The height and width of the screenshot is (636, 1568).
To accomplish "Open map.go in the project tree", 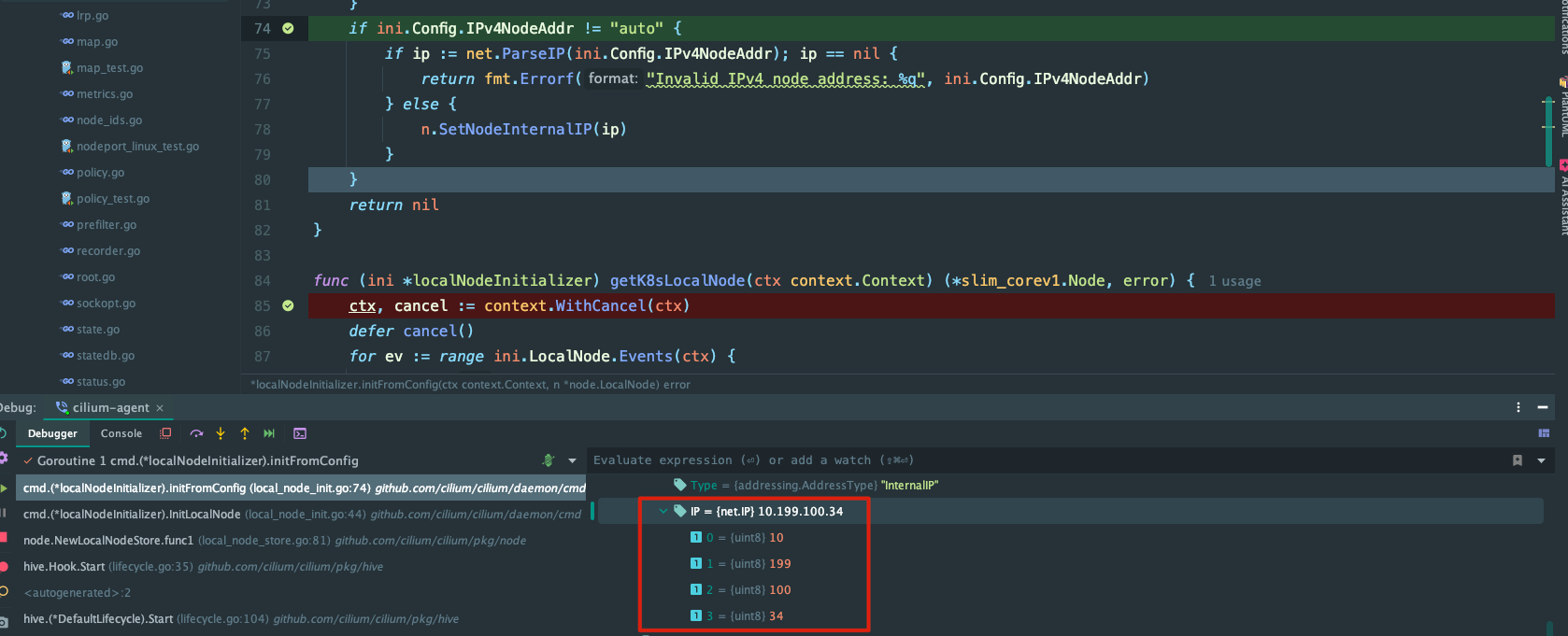I will pos(97,42).
